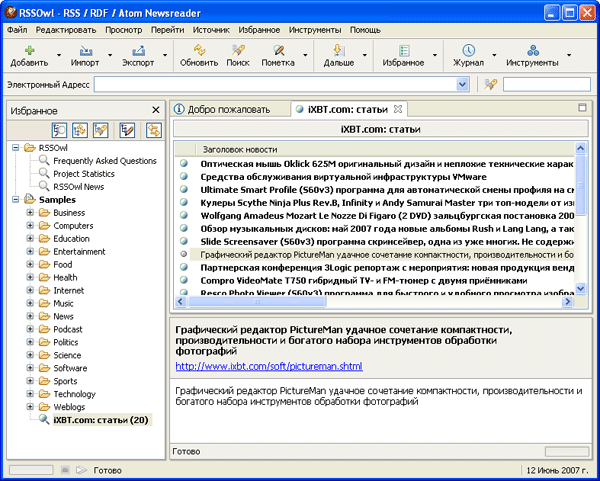Open the Перейти menu
Screen dimensions: 600x481
tap(167, 30)
